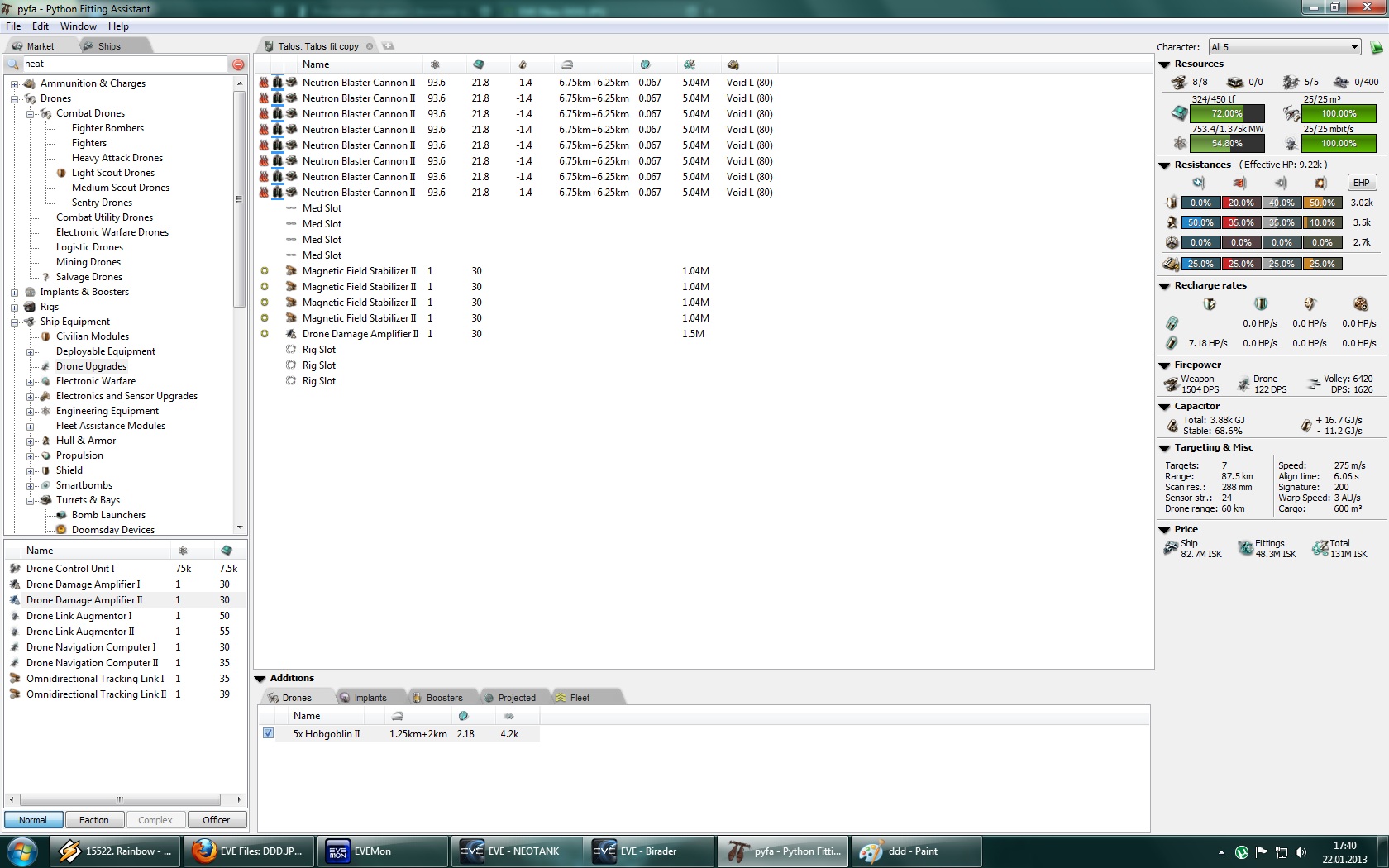Click the calibration icon beside 0/400

1341,82
